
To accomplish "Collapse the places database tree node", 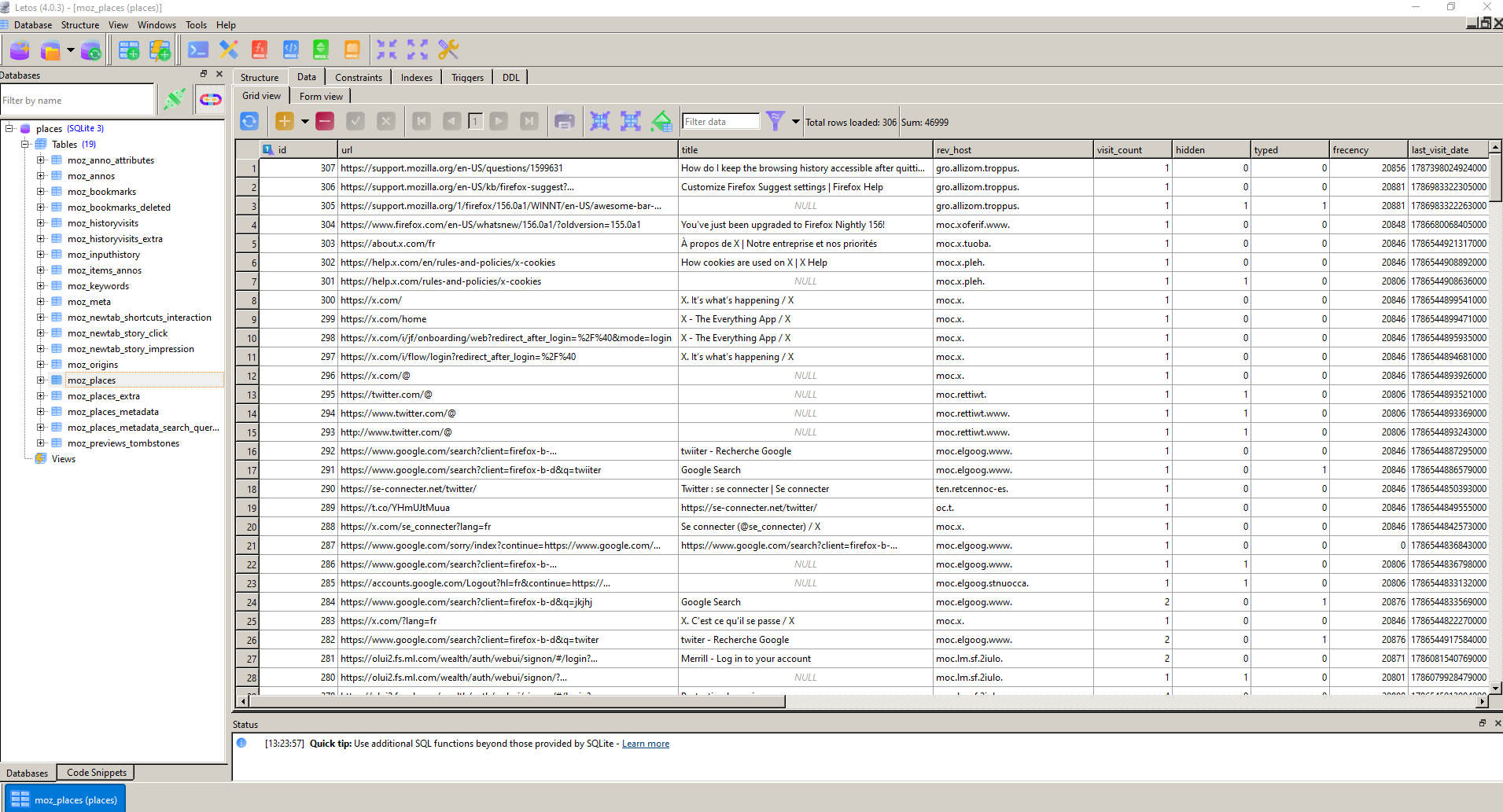I will (x=10, y=128).
